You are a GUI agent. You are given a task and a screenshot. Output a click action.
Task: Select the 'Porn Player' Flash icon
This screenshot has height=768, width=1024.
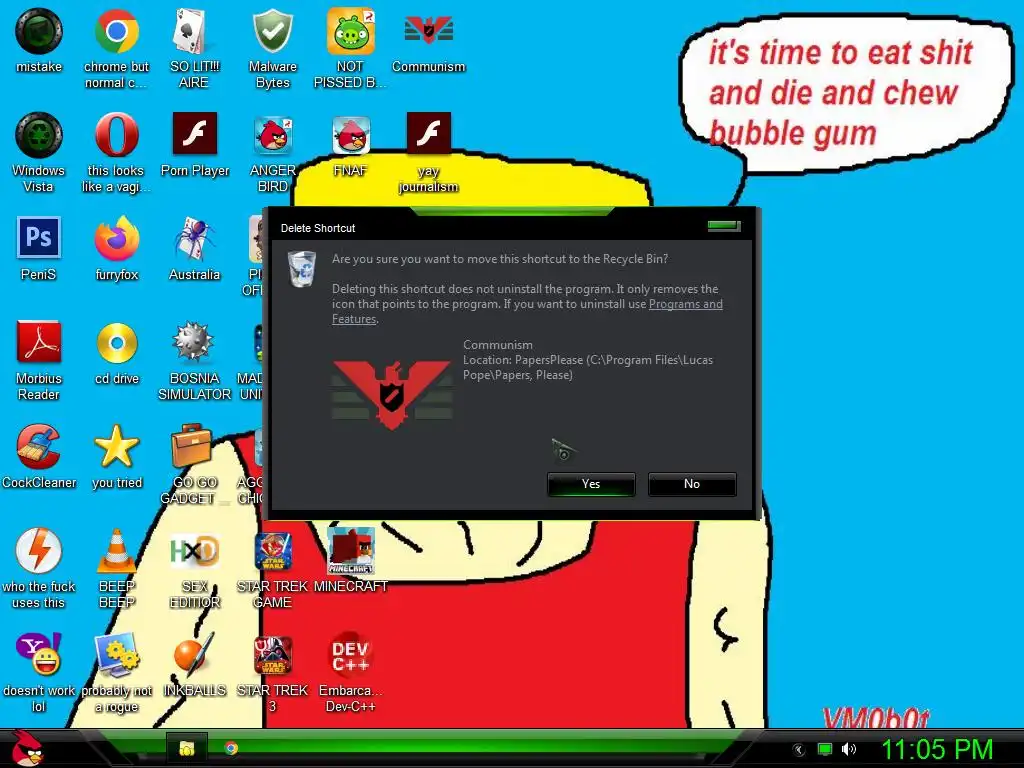pos(194,133)
